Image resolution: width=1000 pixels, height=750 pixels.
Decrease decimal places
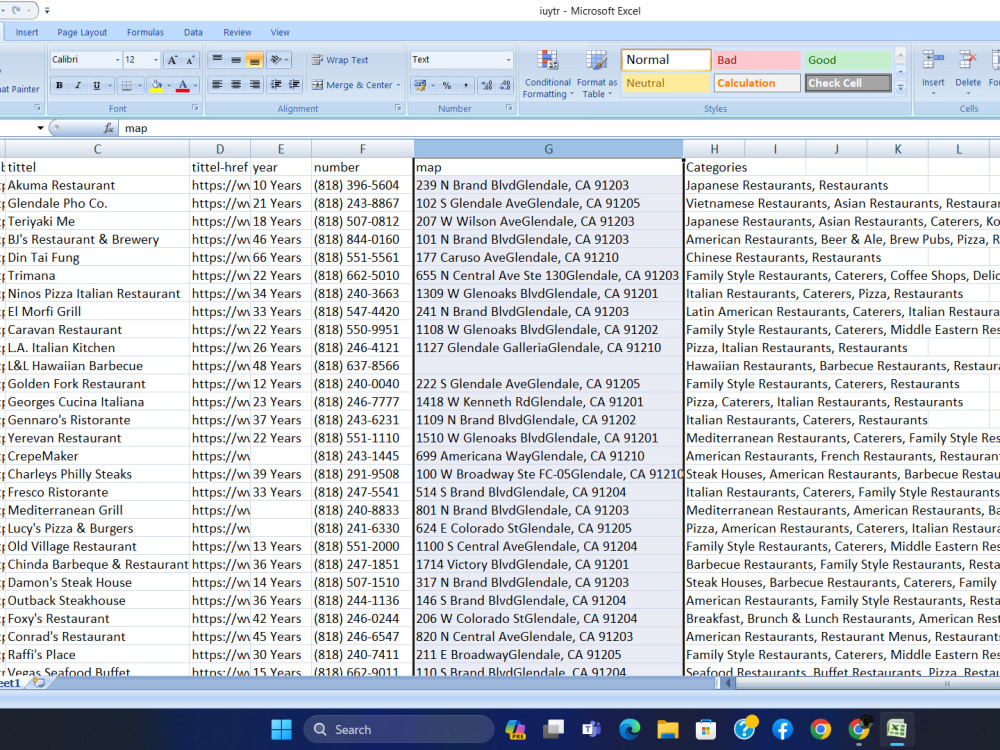[505, 85]
